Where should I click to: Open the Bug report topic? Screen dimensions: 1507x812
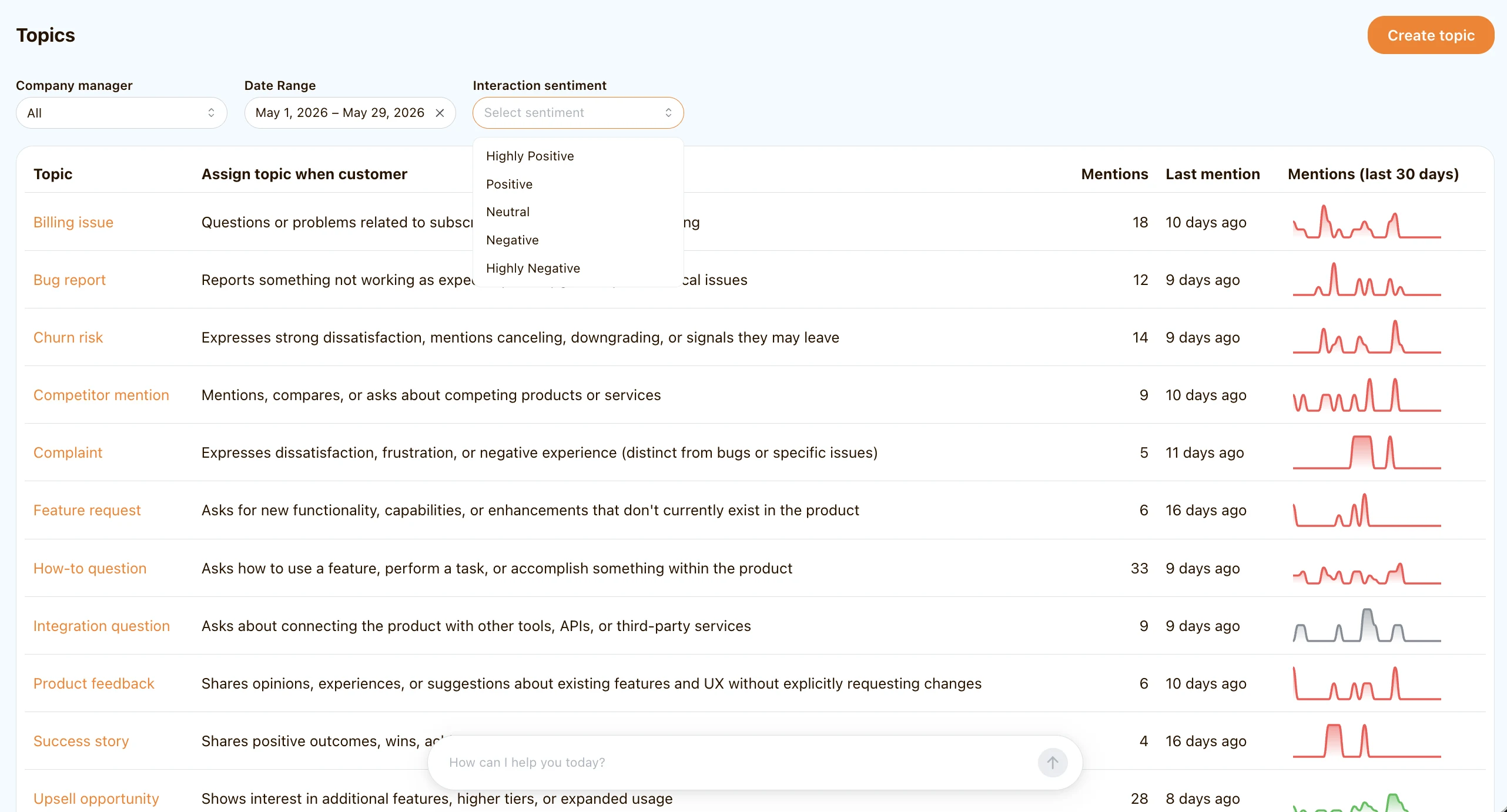coord(69,280)
